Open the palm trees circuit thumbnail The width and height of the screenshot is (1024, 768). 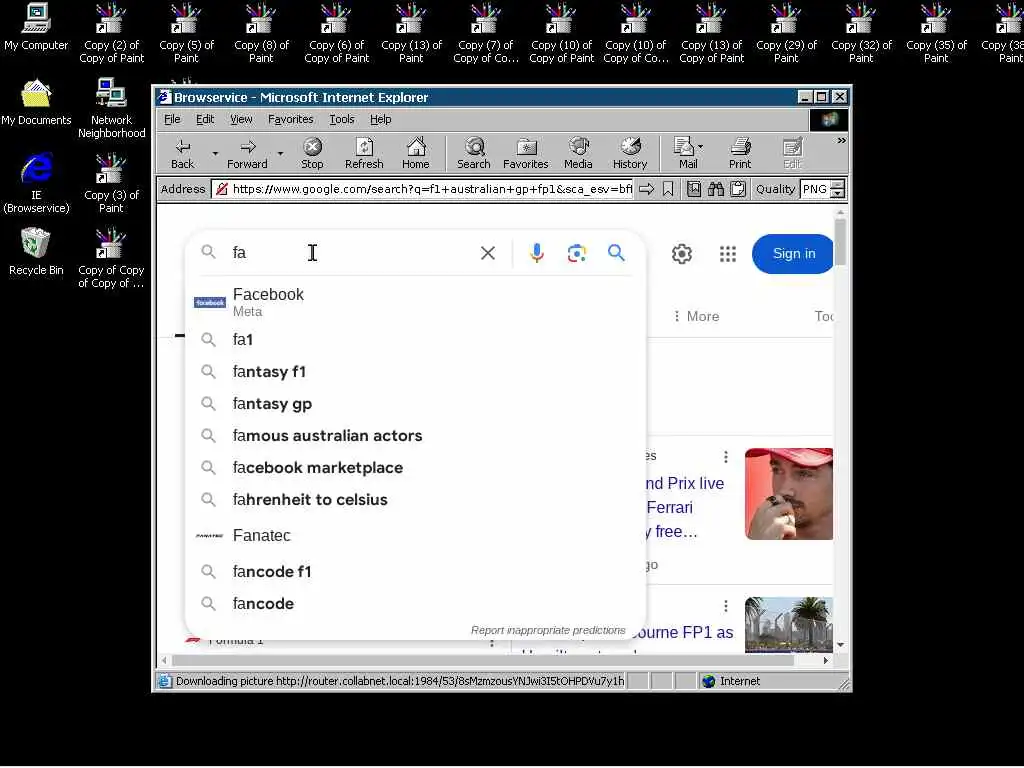[x=789, y=625]
